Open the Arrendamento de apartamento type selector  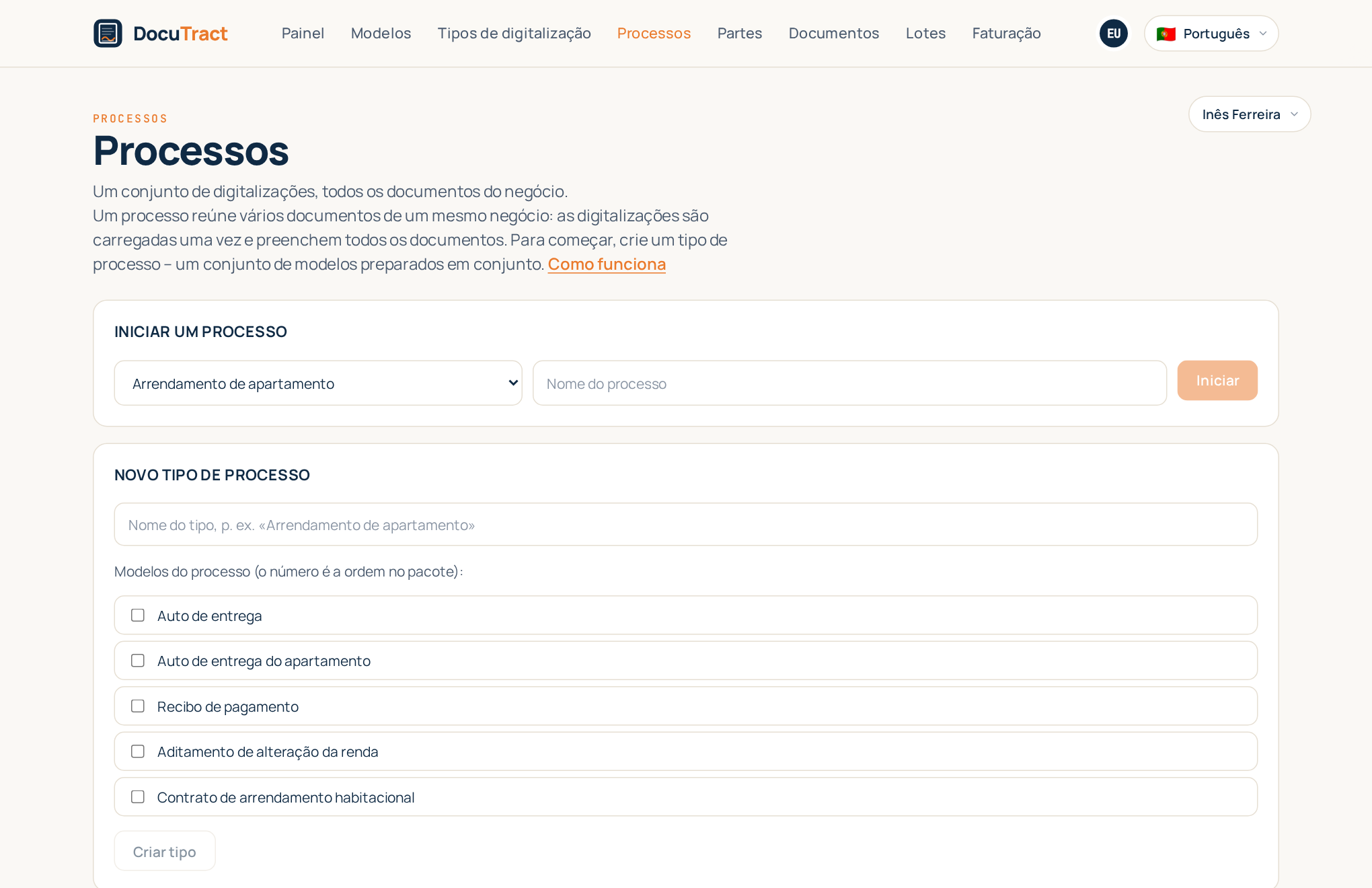coord(318,383)
